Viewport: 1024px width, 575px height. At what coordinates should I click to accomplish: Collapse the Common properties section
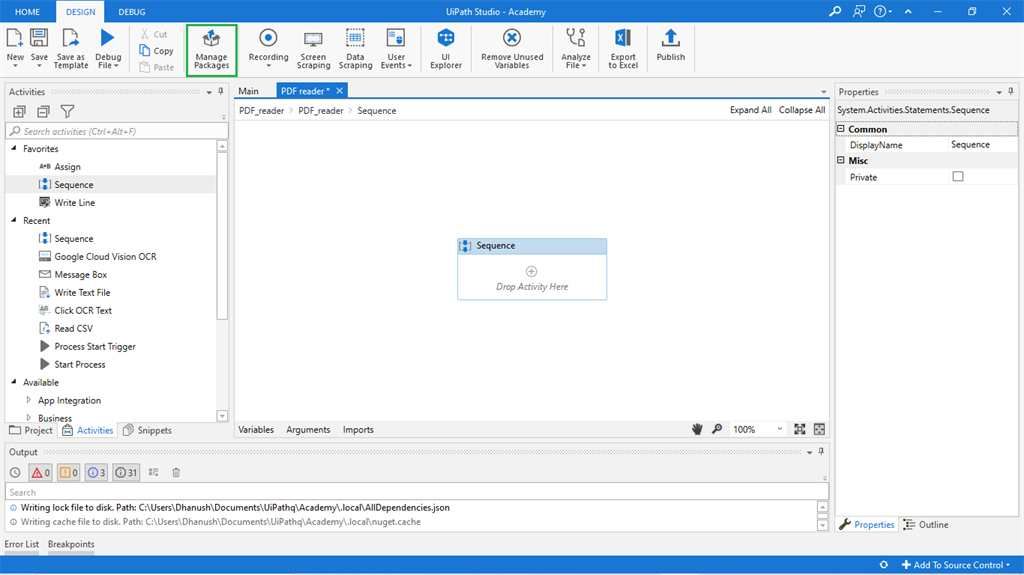tap(841, 129)
